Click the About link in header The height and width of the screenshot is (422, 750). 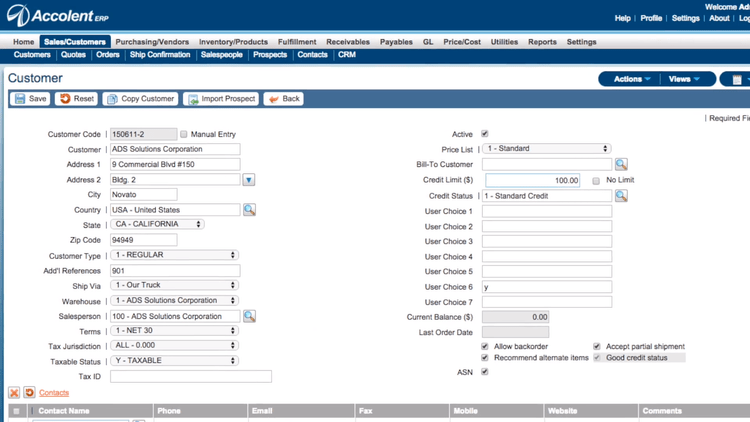tap(719, 18)
